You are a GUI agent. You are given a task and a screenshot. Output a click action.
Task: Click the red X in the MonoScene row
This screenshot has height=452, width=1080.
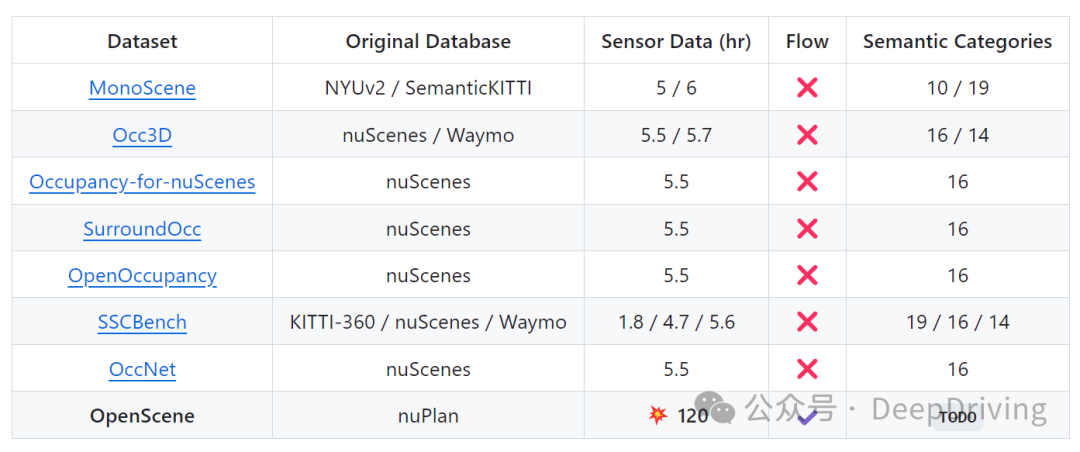coord(807,88)
